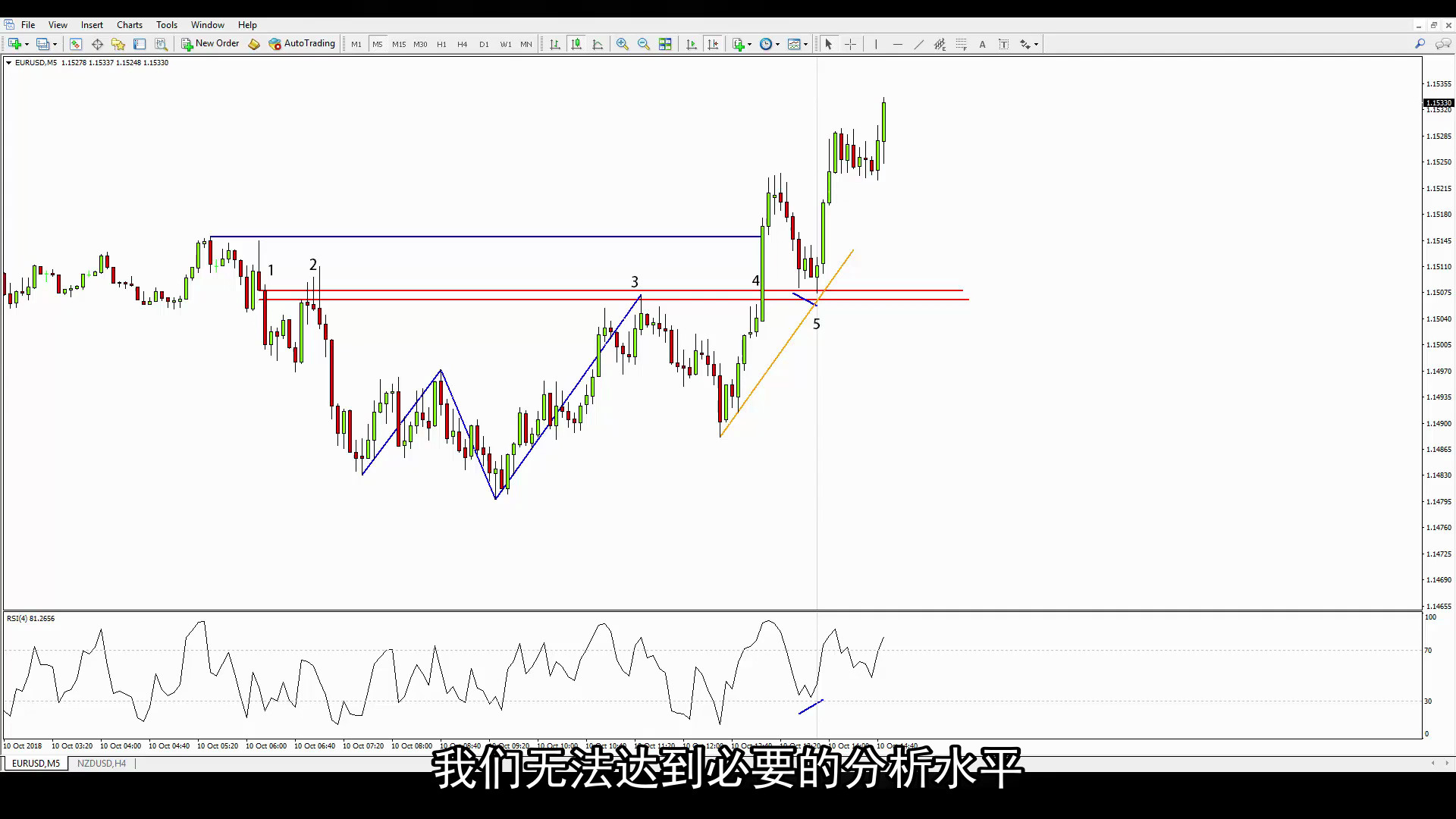Zoom out of the chart
Viewport: 1456px width, 819px height.
tap(644, 44)
